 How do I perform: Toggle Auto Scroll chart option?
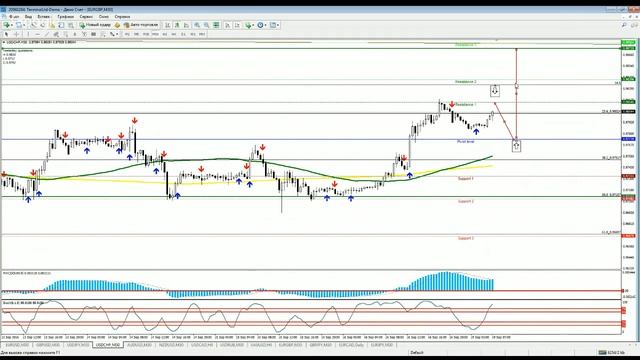click(227, 25)
